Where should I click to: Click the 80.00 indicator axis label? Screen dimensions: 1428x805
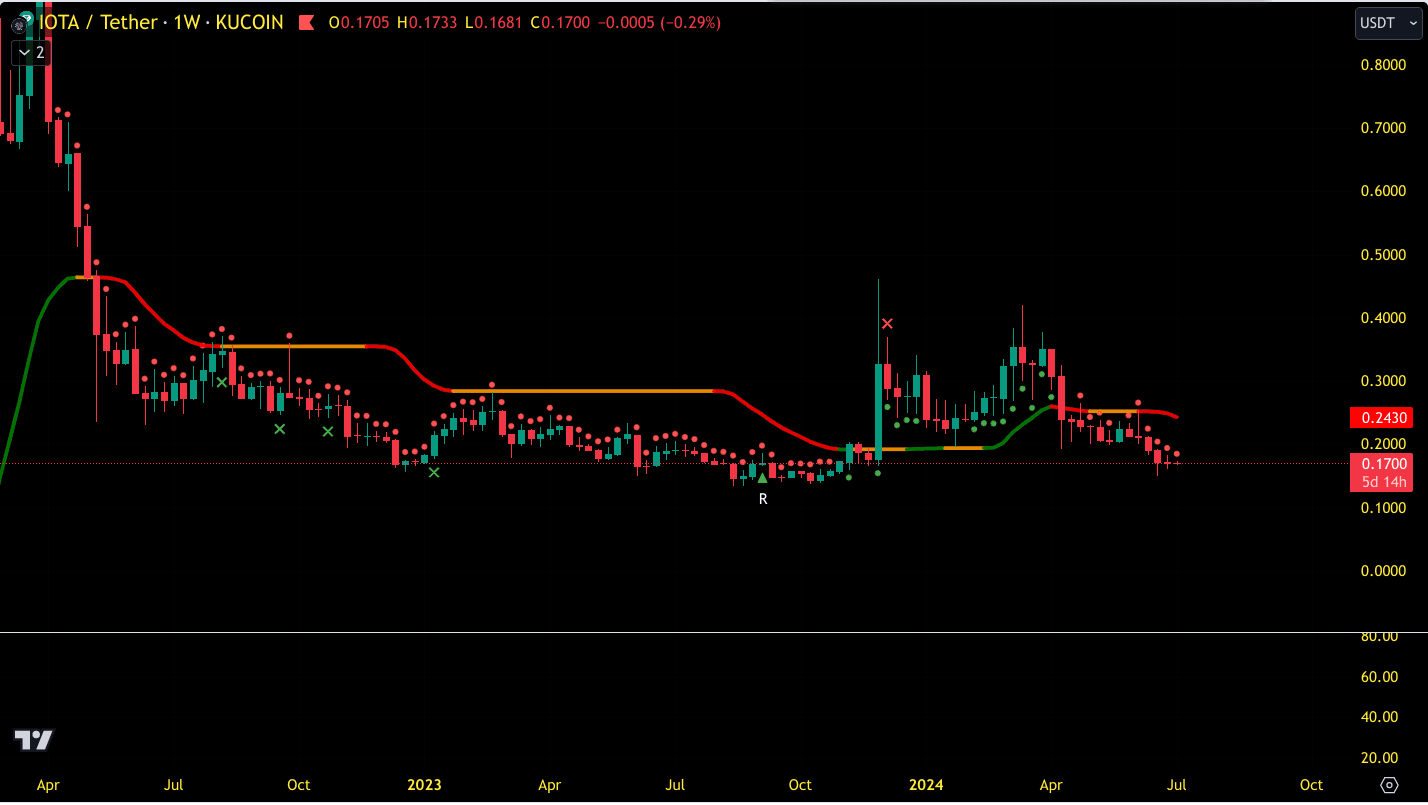pyautogui.click(x=1379, y=636)
